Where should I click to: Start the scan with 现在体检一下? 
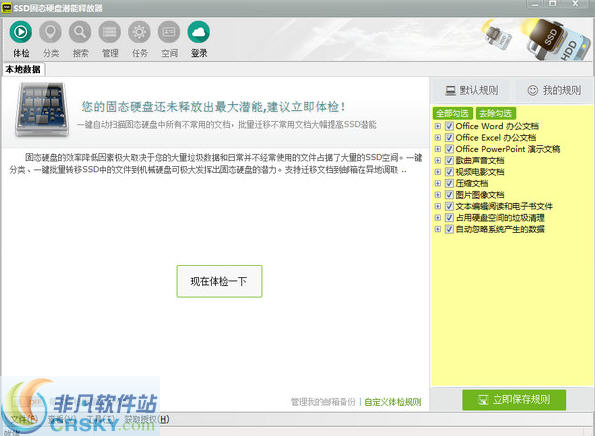pos(219,281)
